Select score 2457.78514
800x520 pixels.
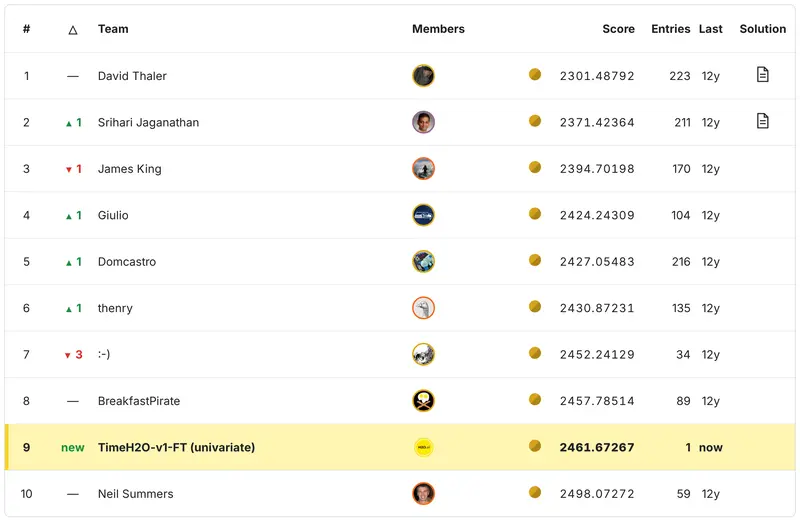(x=597, y=401)
